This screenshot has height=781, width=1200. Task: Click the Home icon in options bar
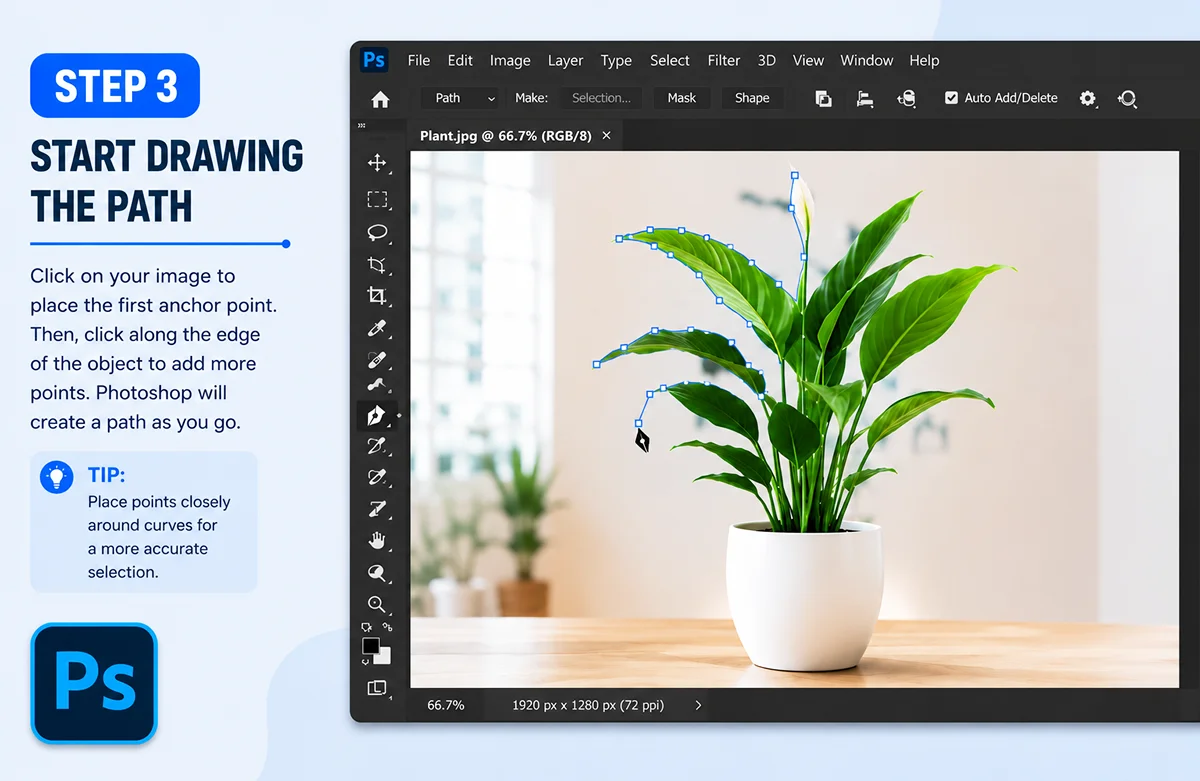coord(380,99)
